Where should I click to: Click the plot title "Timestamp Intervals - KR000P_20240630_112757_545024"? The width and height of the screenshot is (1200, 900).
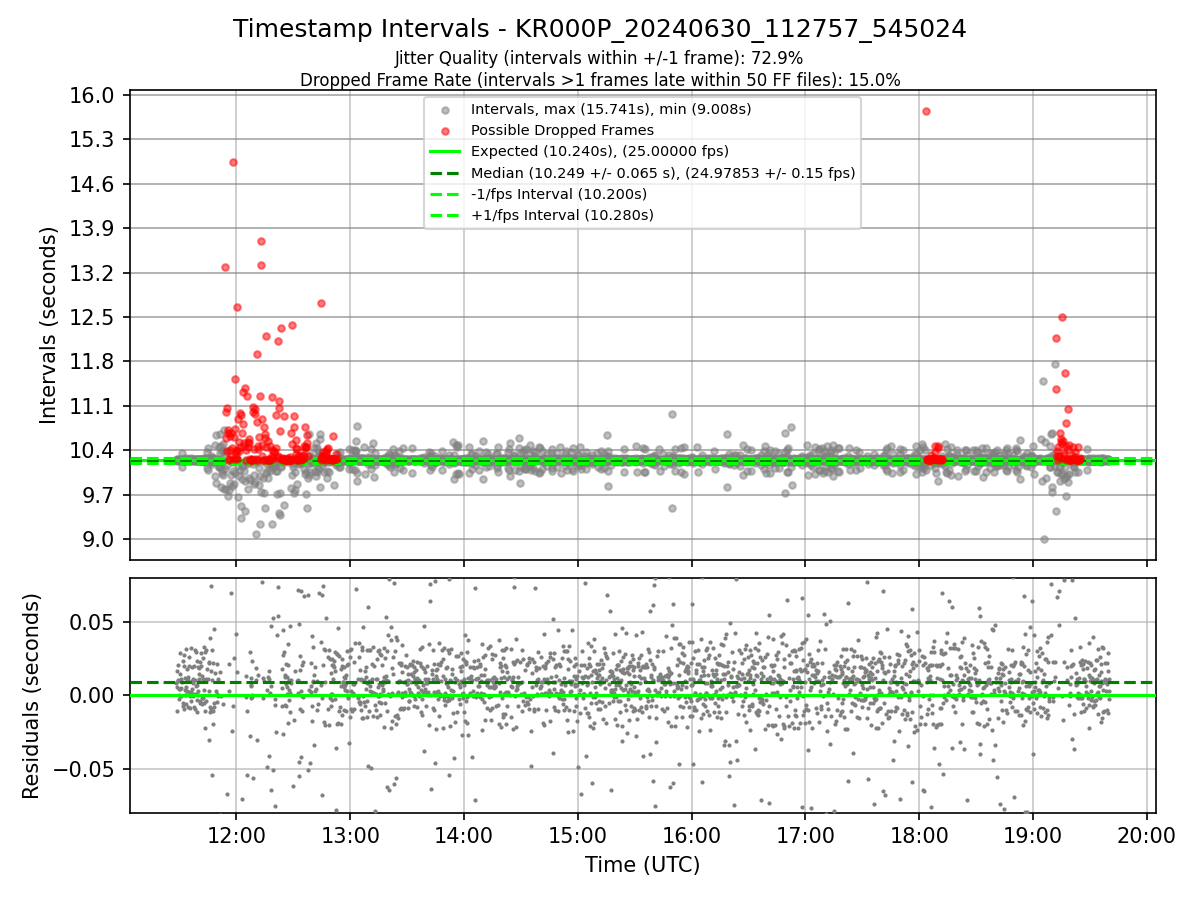tap(600, 29)
